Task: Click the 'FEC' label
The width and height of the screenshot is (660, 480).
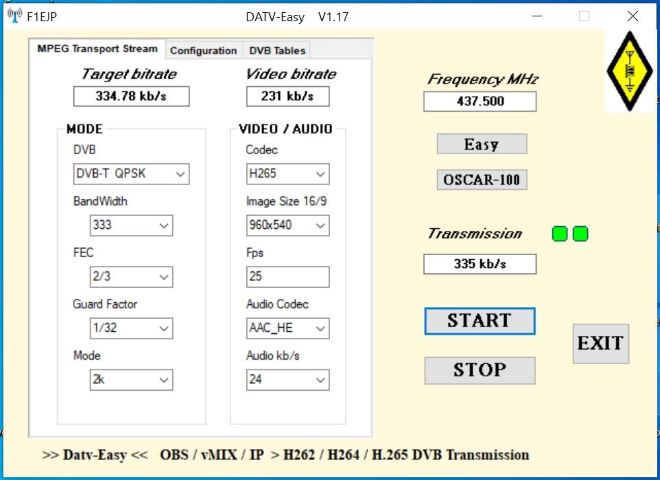Action: pyautogui.click(x=83, y=253)
